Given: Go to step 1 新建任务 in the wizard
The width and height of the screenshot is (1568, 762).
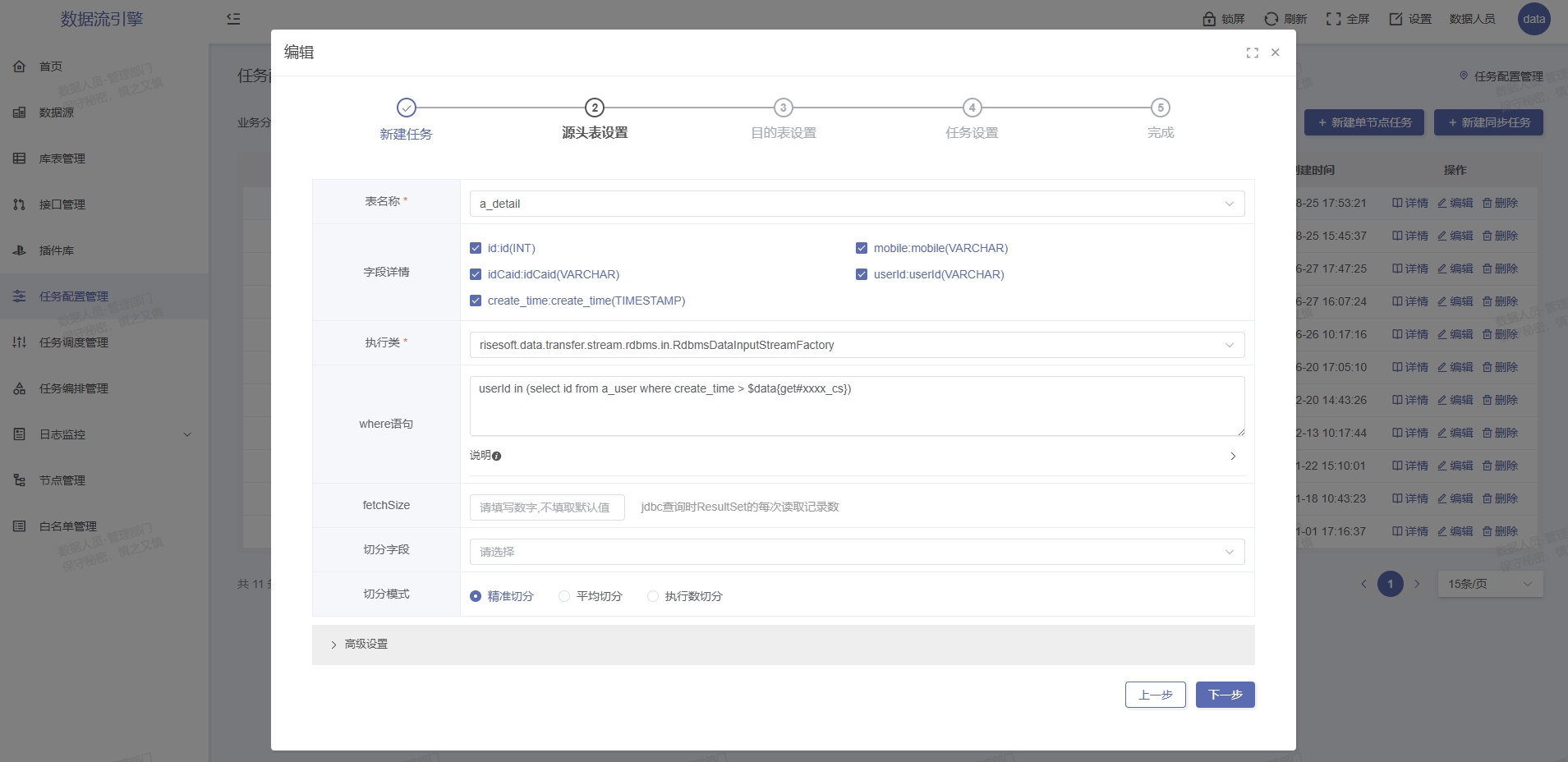Looking at the screenshot, I should pos(406,108).
